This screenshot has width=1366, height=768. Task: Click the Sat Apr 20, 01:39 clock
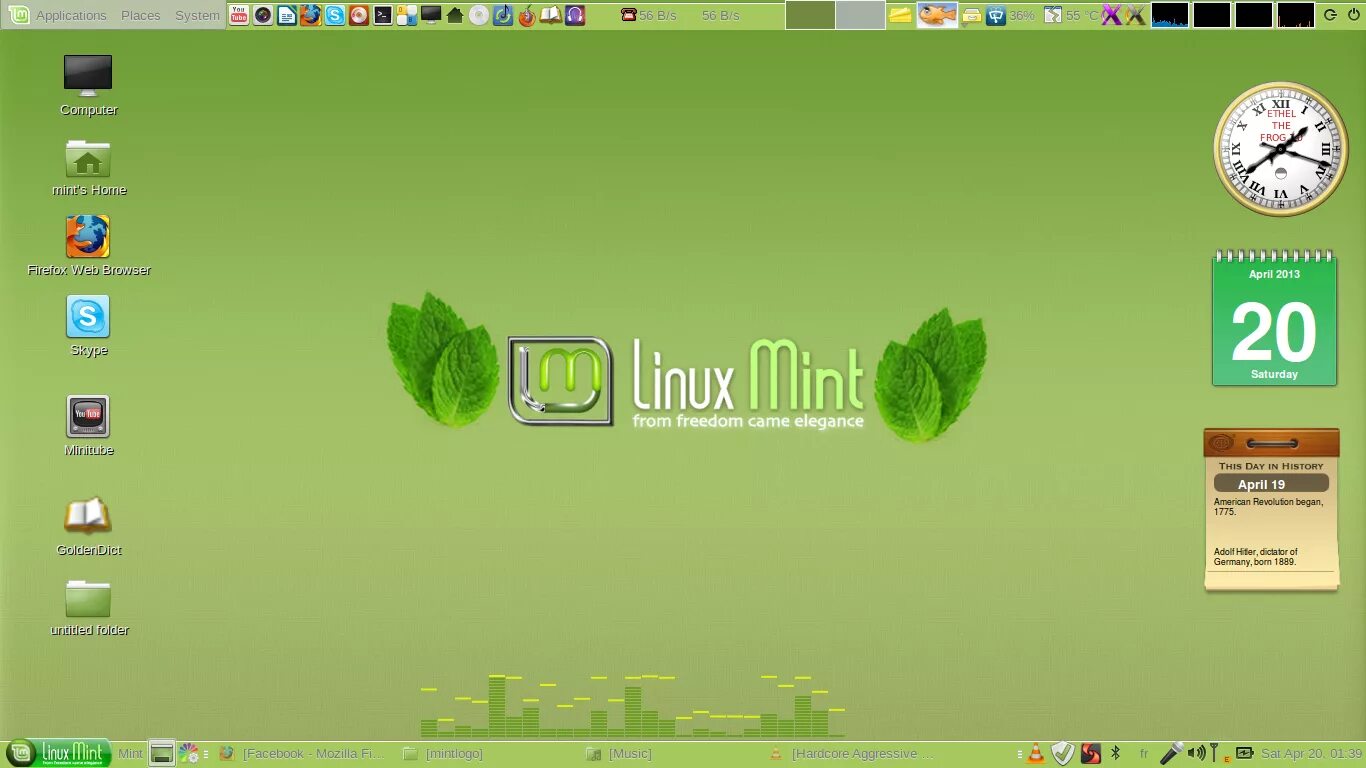[1311, 754]
